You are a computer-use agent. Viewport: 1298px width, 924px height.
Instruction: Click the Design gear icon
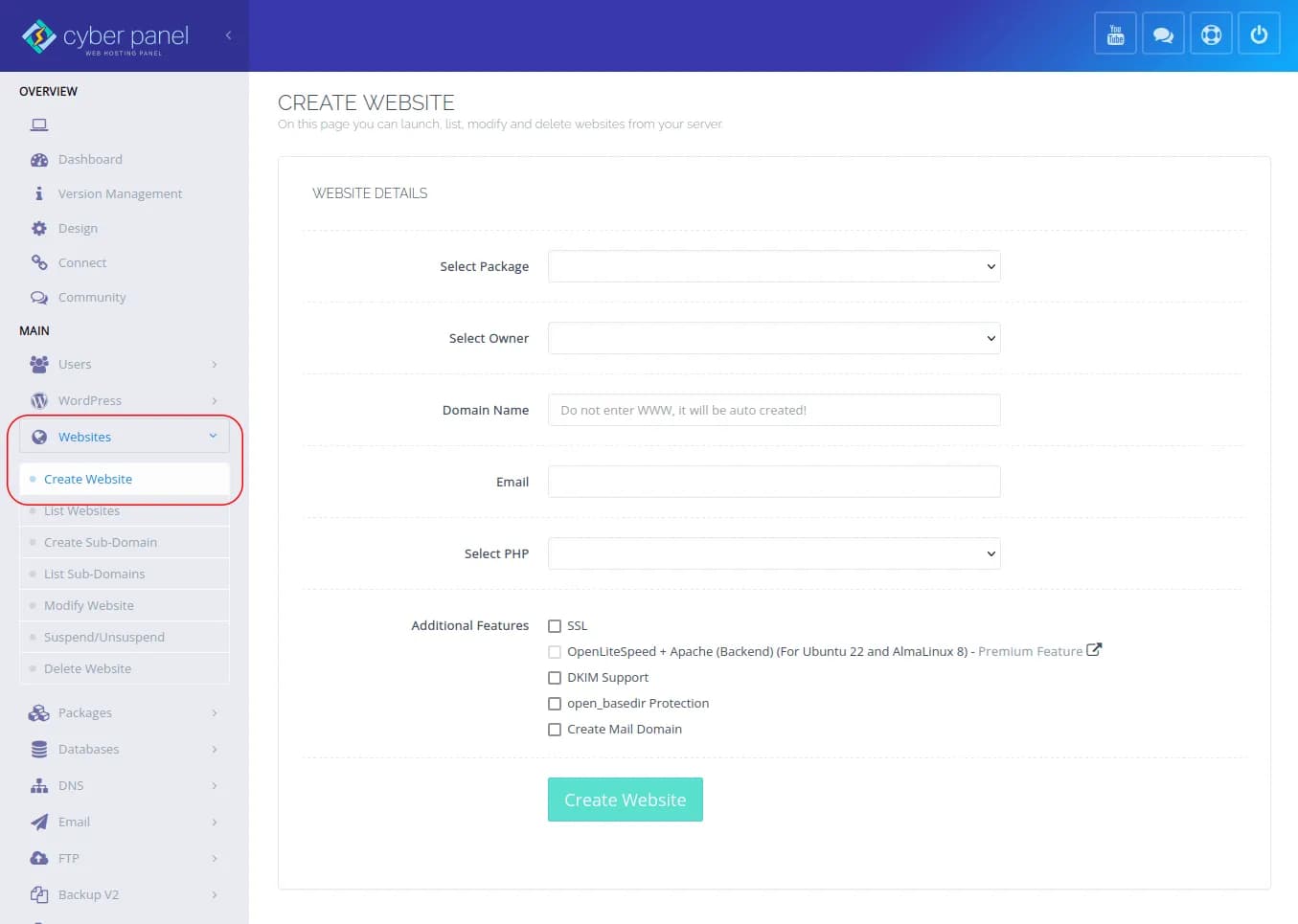(39, 228)
